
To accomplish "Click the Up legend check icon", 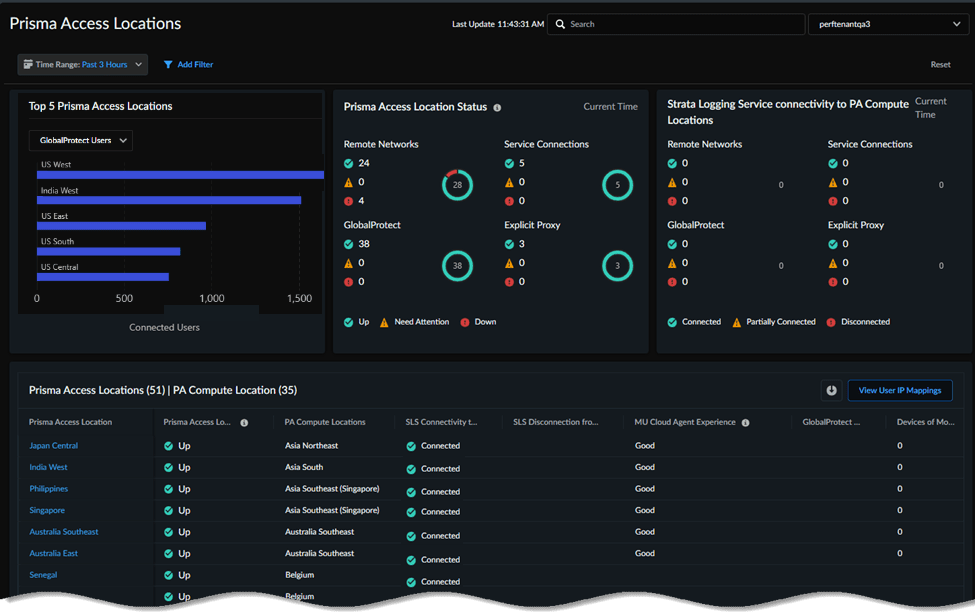I will point(348,322).
